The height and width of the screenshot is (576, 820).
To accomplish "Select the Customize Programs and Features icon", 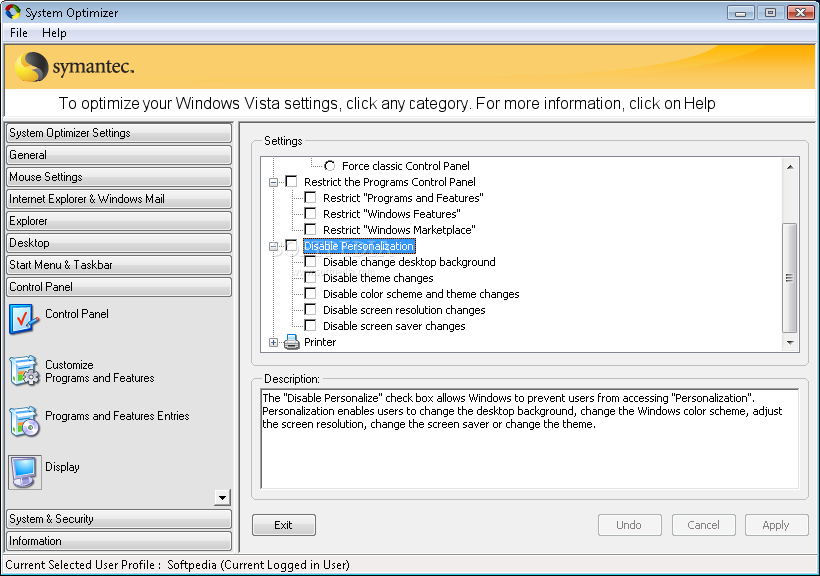I will (x=25, y=371).
